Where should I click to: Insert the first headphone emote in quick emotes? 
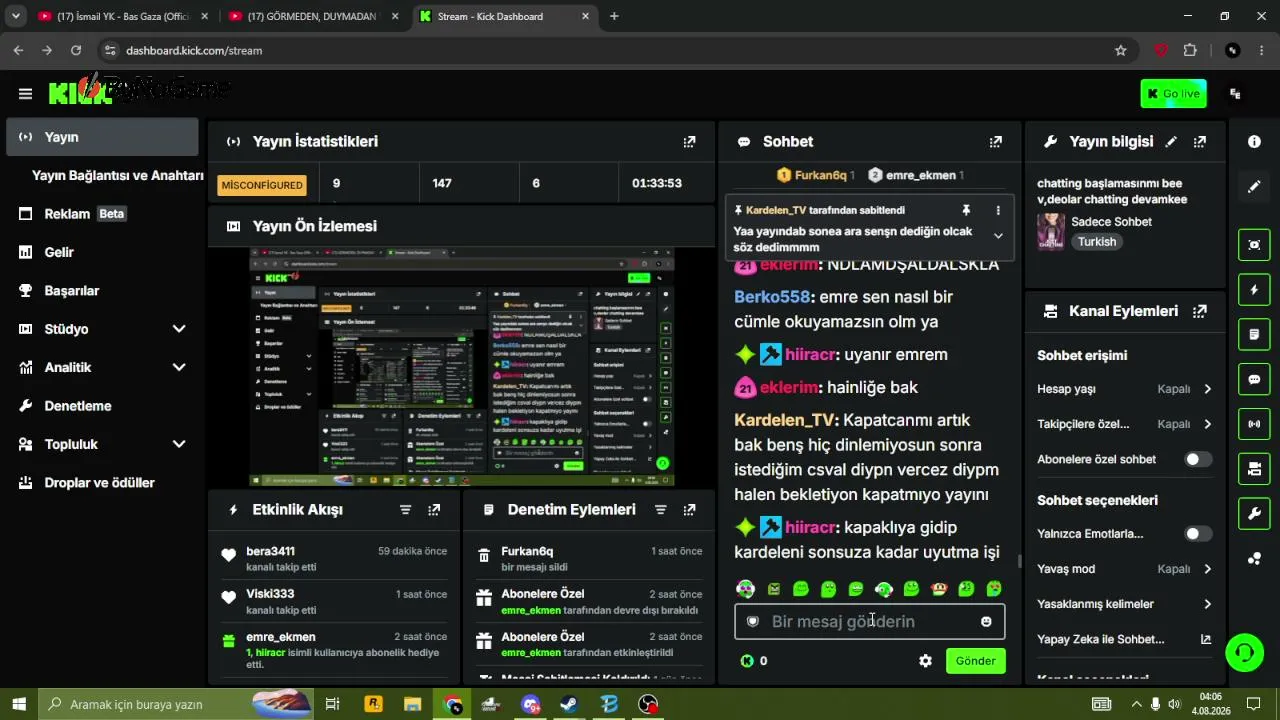(x=745, y=589)
